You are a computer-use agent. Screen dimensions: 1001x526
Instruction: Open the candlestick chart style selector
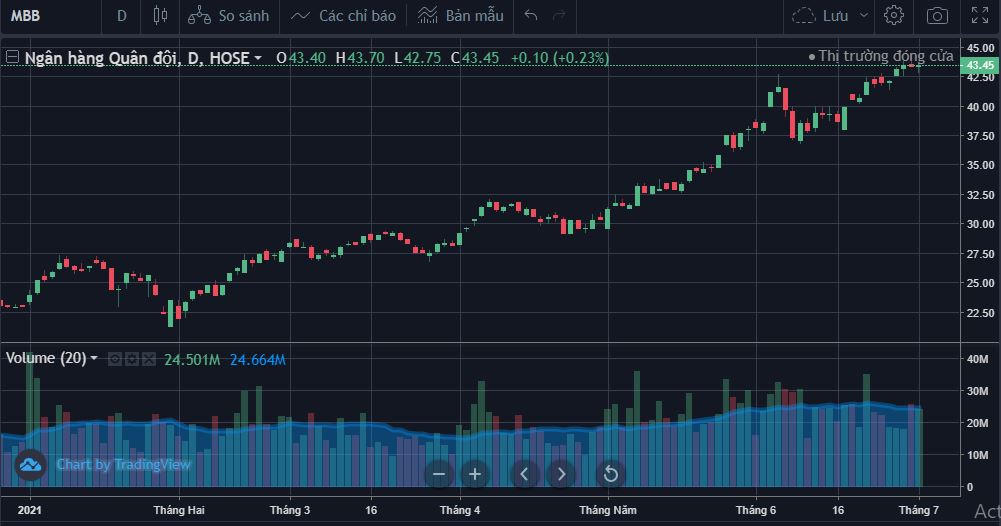160,16
